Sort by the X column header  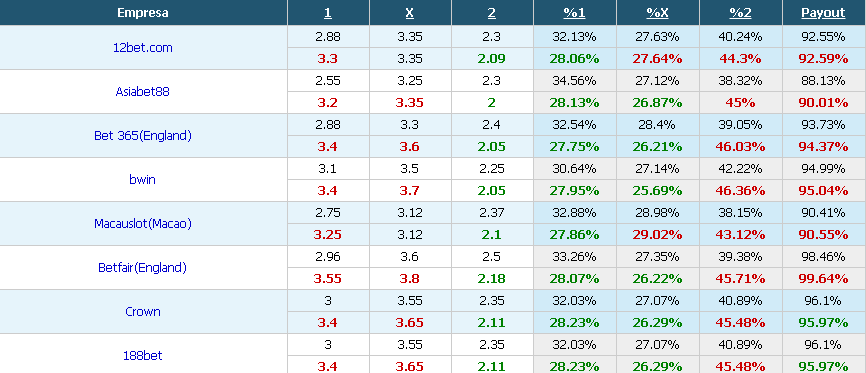[410, 13]
